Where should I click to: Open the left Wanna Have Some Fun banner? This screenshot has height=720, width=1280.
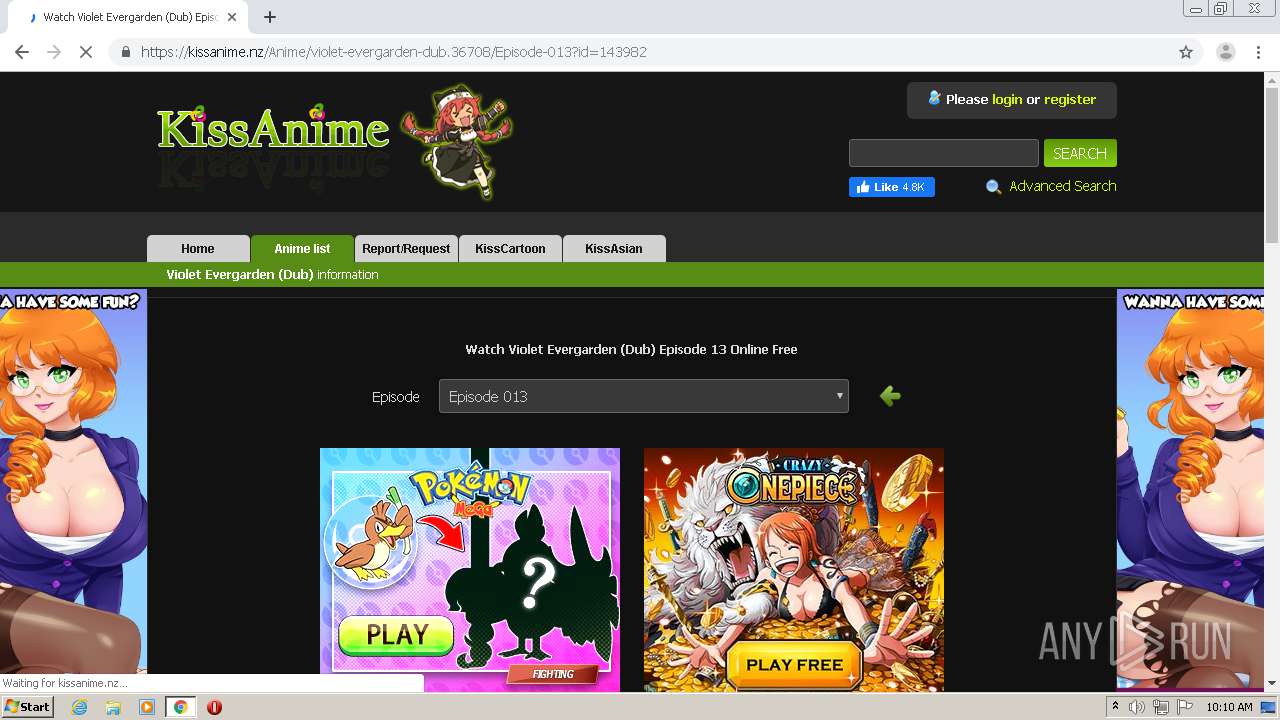pos(73,489)
